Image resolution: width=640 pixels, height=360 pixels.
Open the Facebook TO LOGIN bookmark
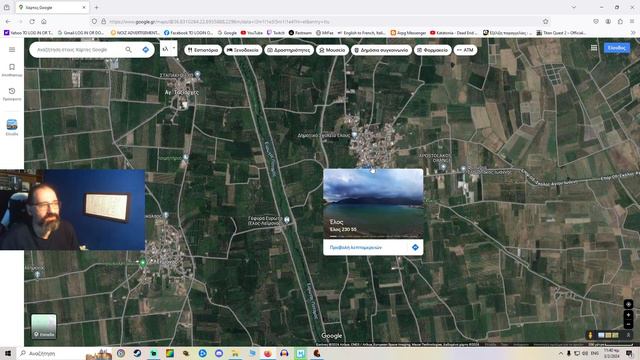point(189,33)
